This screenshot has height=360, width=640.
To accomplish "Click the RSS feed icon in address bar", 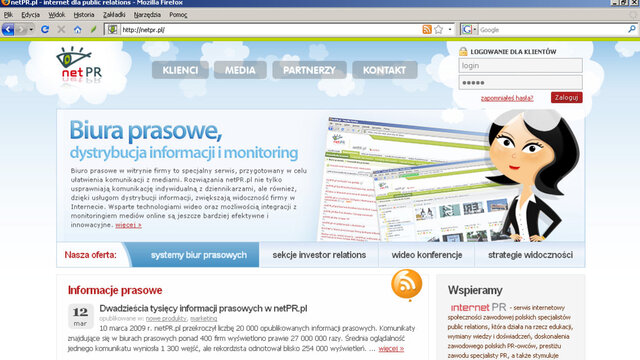I will point(427,29).
